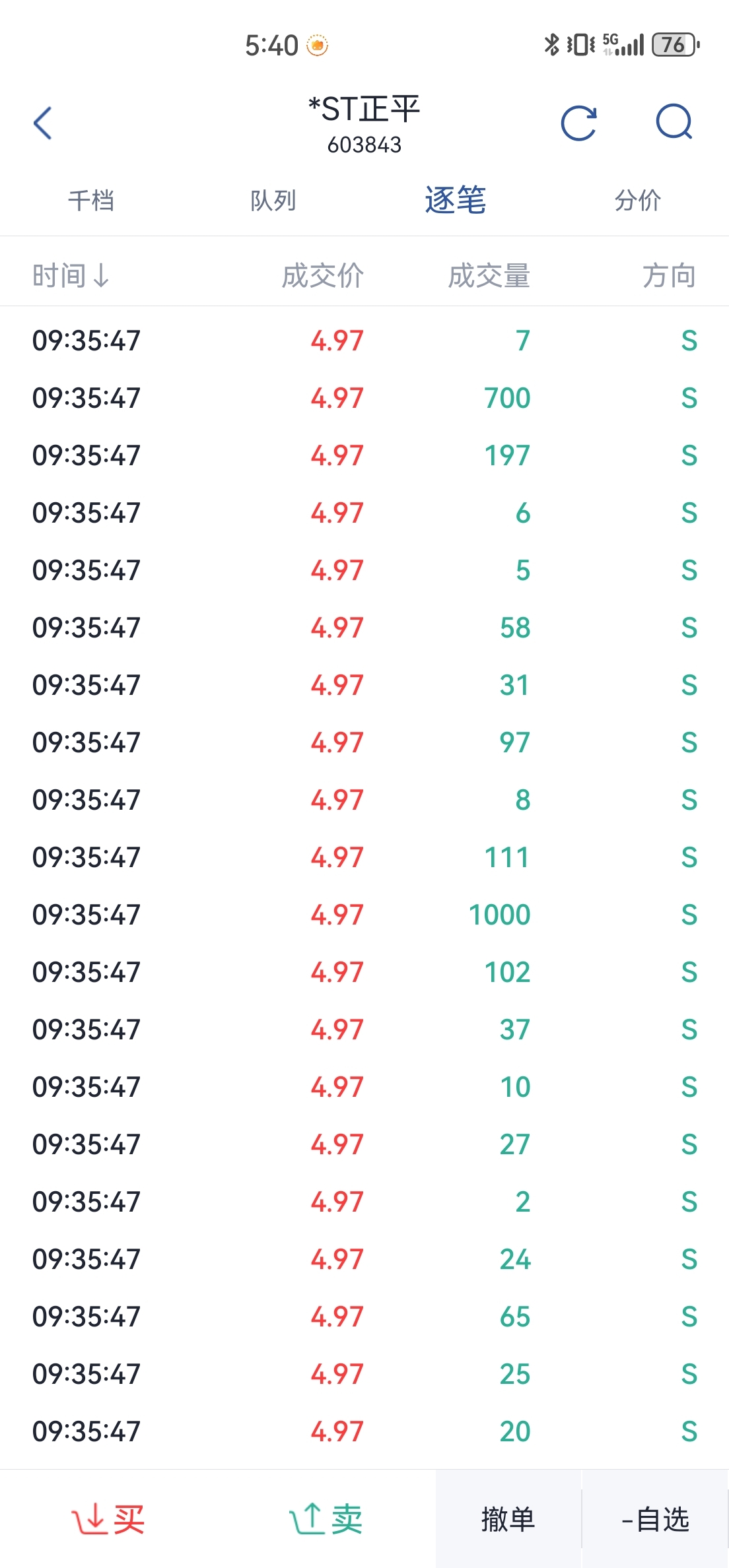Tap the orange status bar notification icon
Viewport: 729px width, 1568px height.
click(318, 46)
